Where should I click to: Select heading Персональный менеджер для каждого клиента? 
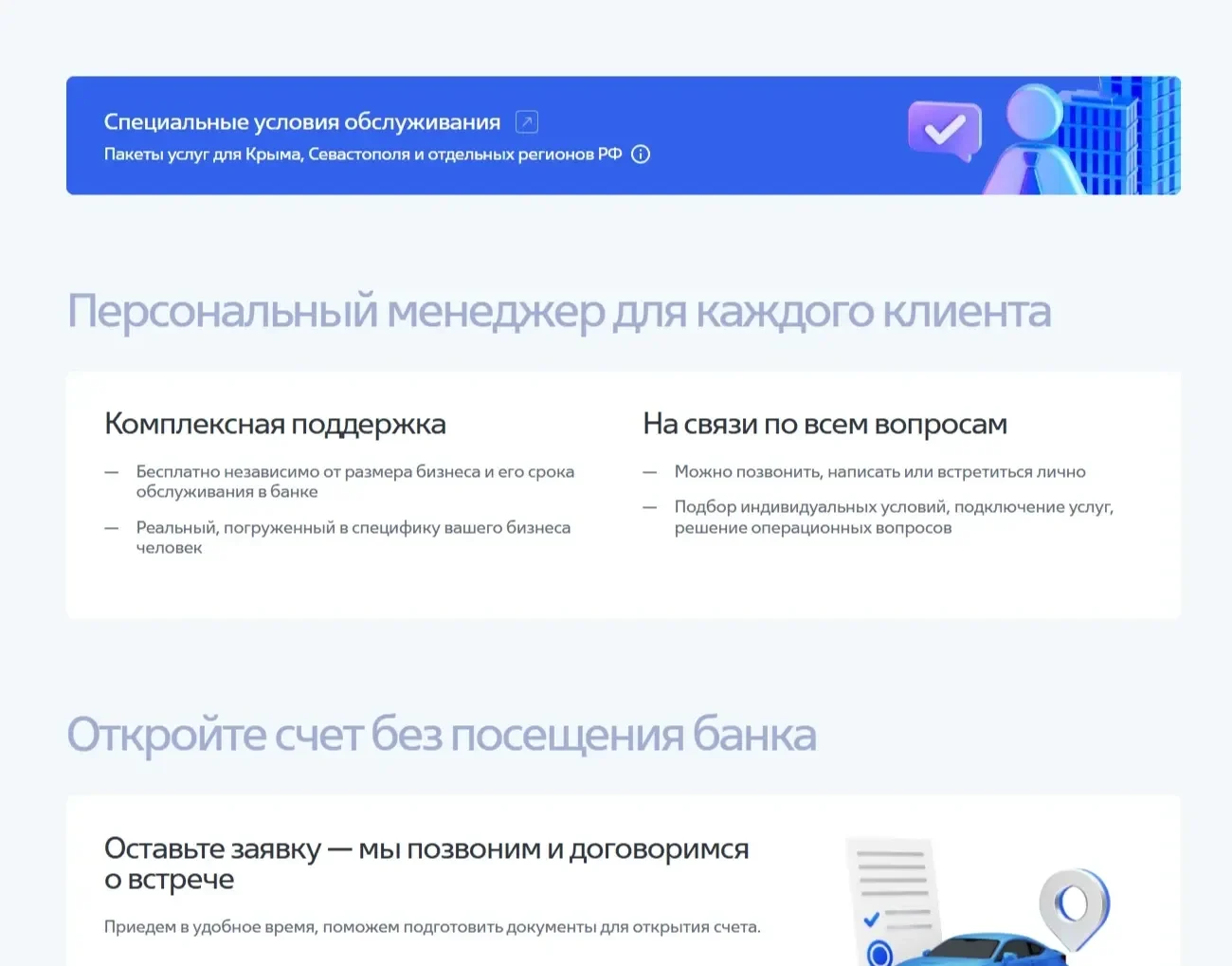[x=559, y=312]
